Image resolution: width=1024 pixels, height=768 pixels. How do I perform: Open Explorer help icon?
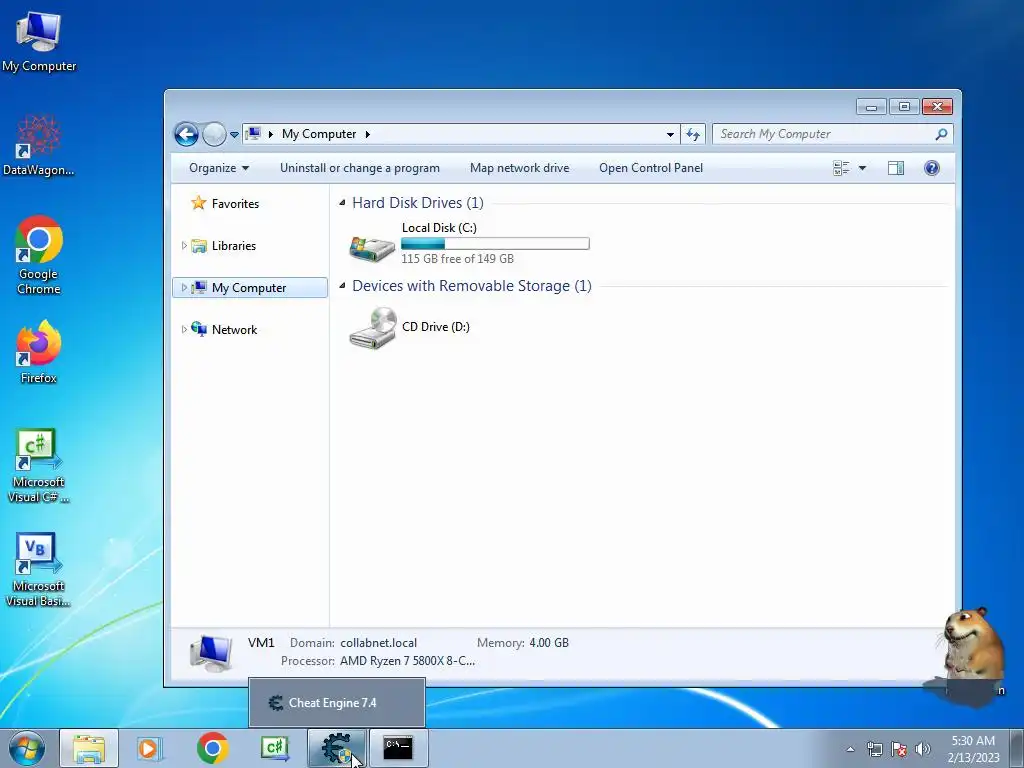(932, 168)
